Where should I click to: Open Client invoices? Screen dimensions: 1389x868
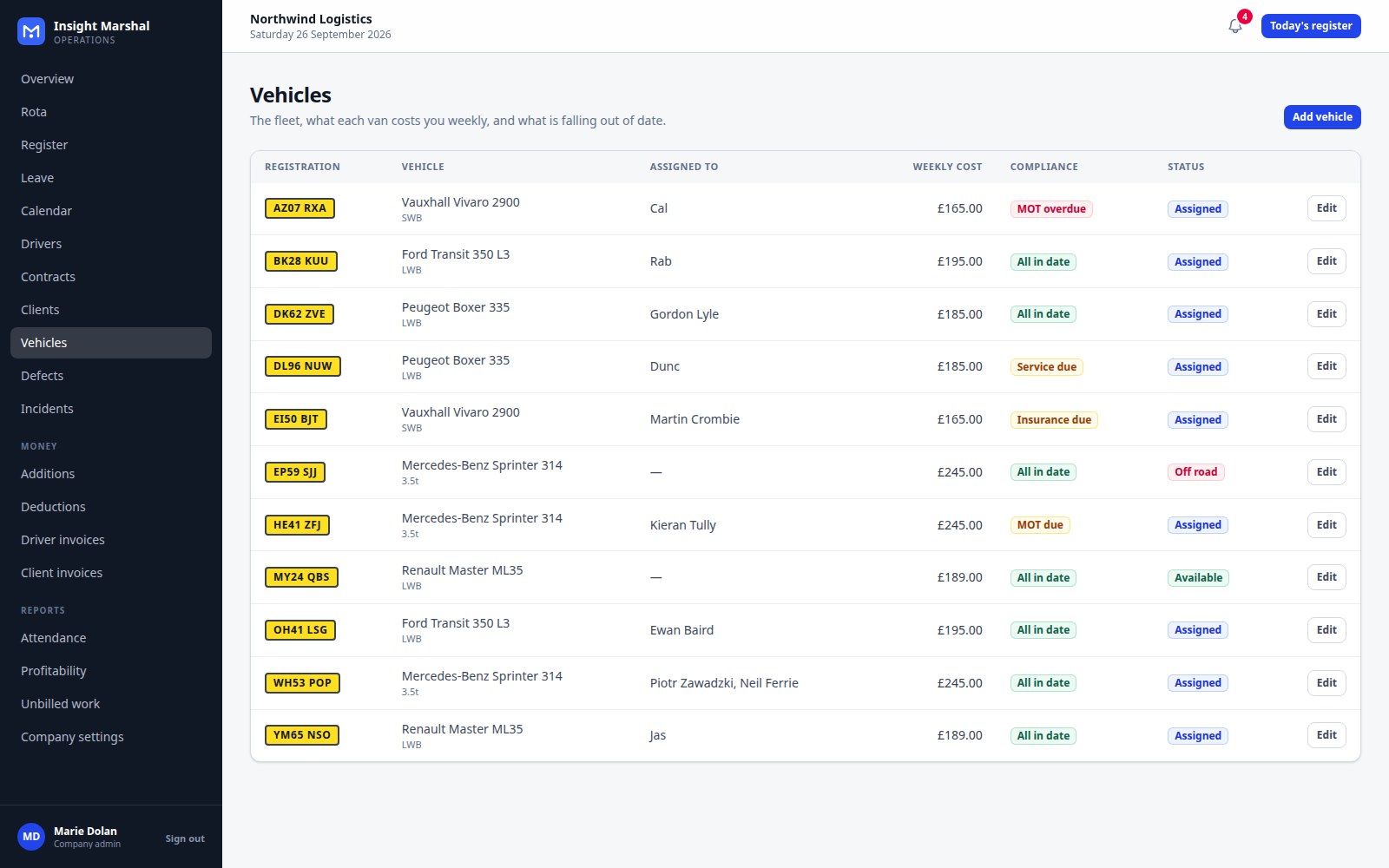111,573
